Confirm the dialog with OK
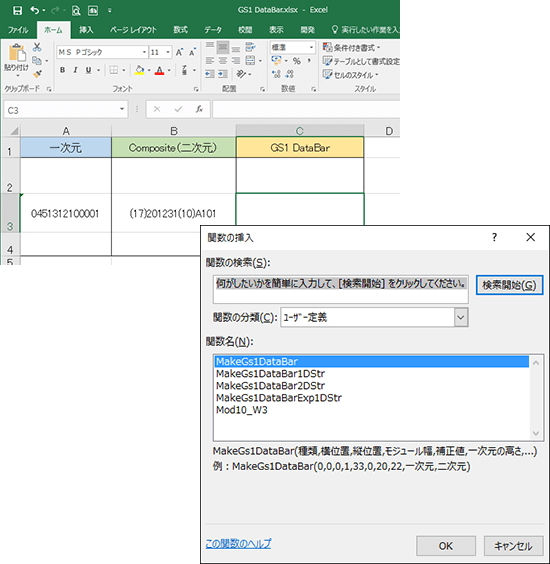Viewport: 550px width, 564px height. pyautogui.click(x=446, y=546)
